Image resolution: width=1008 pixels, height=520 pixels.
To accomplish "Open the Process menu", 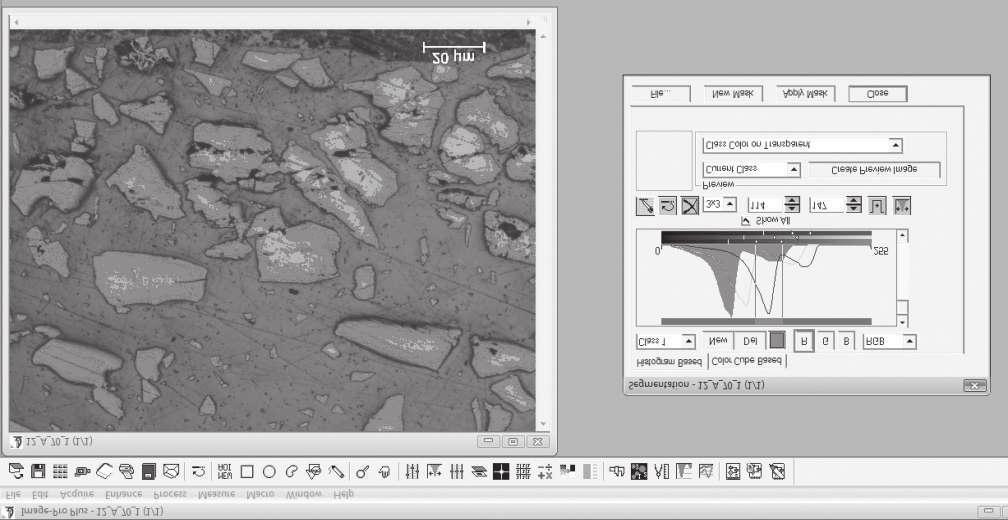I will [170, 495].
